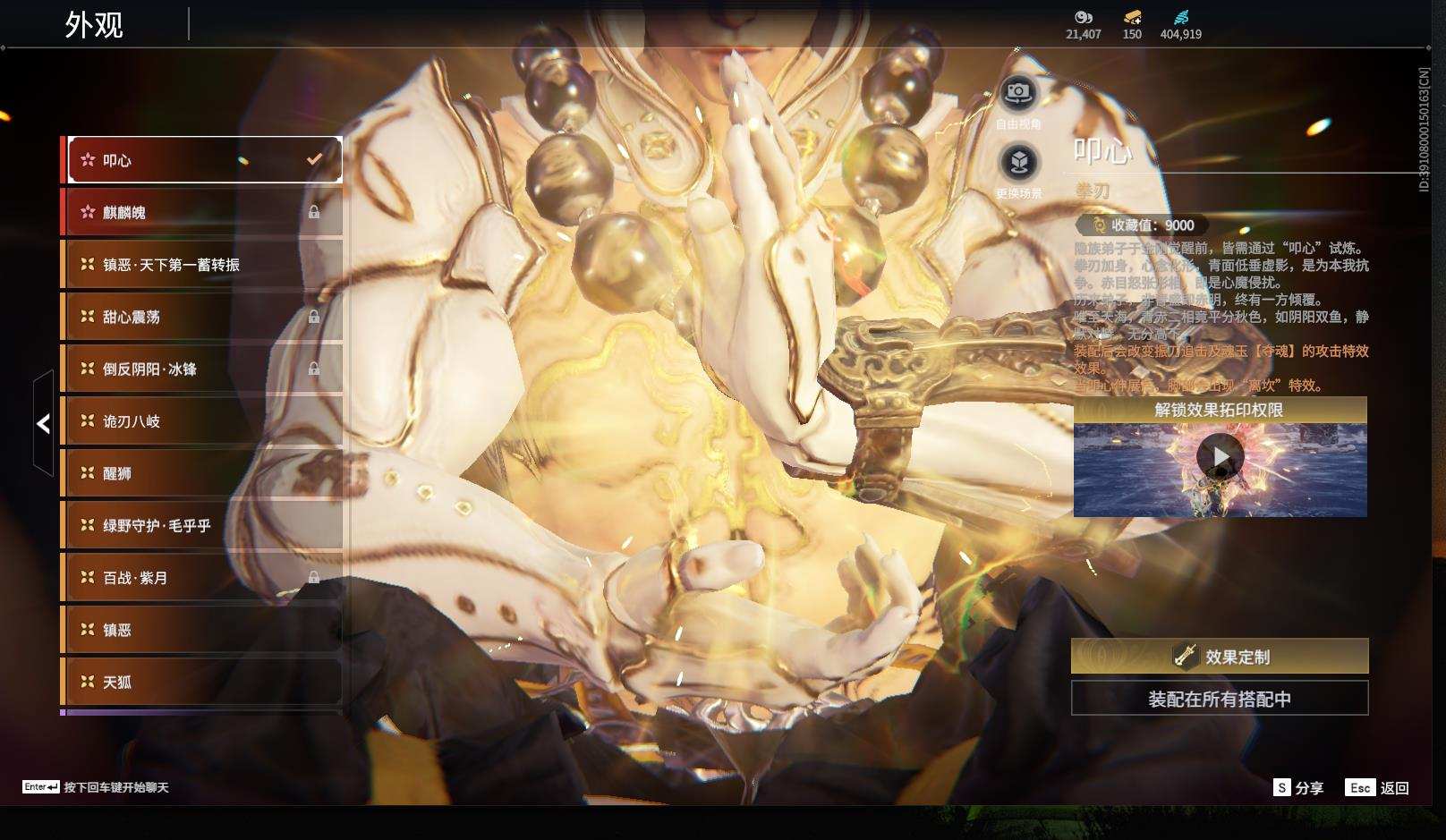Click 装配在所有搭配中 to equip everywhere

coord(1220,699)
